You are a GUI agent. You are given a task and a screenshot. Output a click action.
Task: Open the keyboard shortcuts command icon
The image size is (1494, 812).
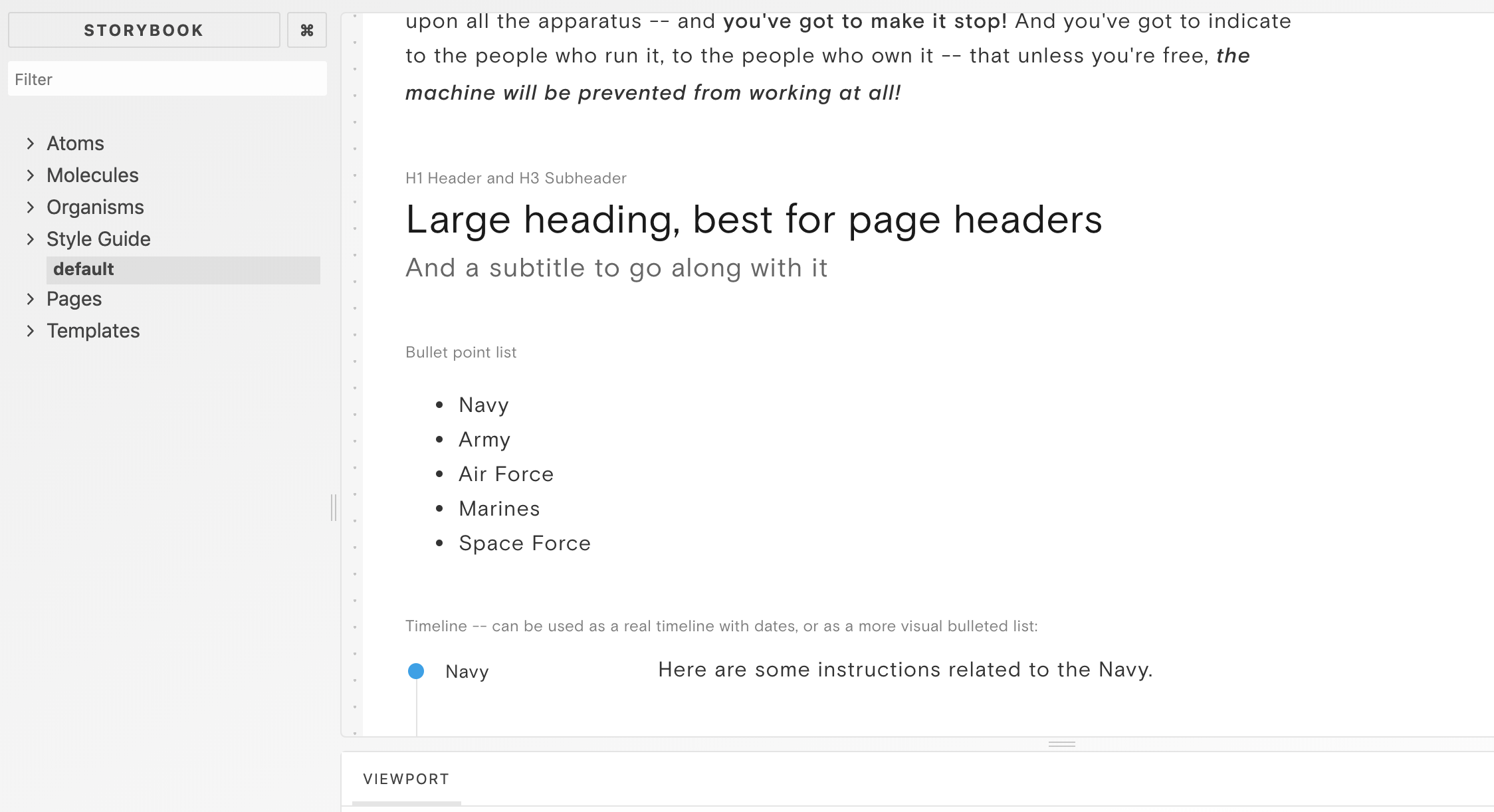306,30
